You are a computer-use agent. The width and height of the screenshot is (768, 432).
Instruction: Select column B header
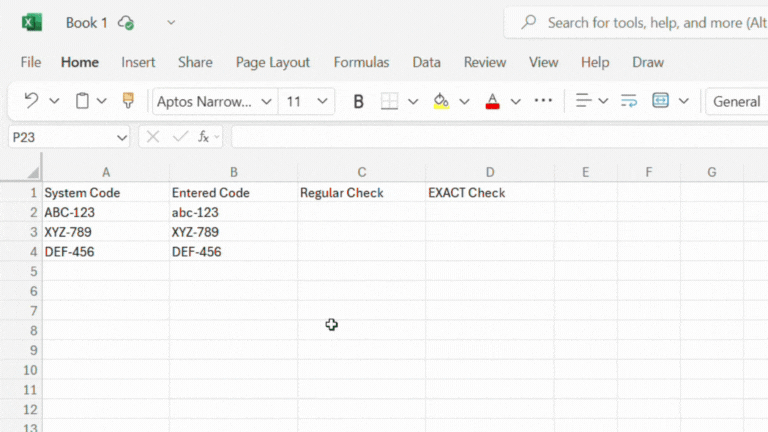[x=234, y=172]
